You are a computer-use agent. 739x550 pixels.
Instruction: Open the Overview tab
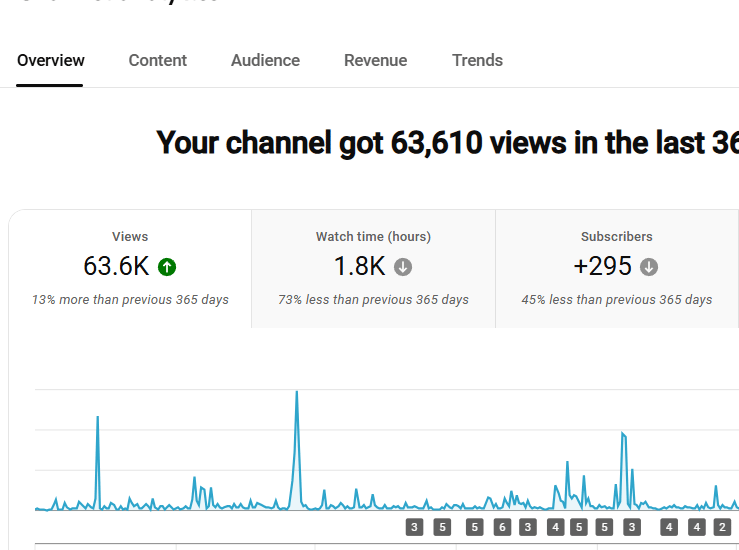[x=50, y=60]
